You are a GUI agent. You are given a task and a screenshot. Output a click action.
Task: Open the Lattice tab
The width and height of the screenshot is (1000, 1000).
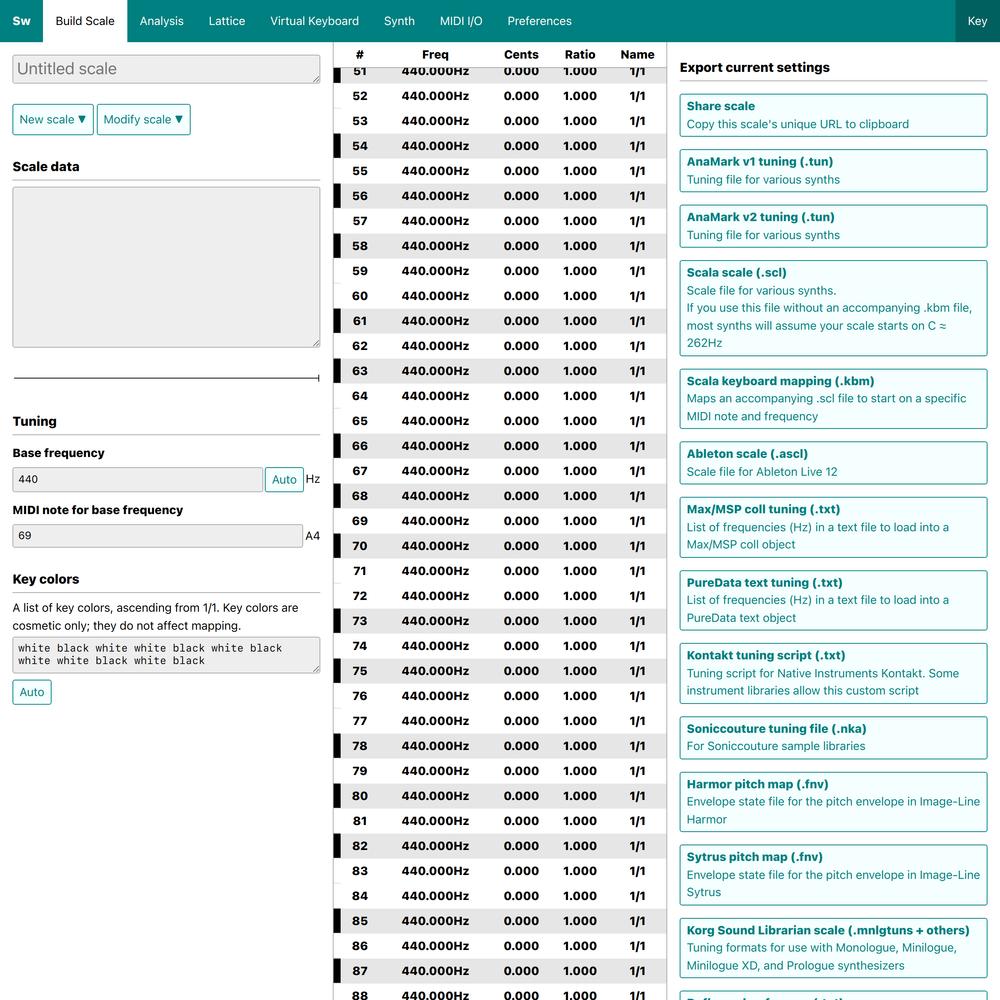(x=227, y=21)
